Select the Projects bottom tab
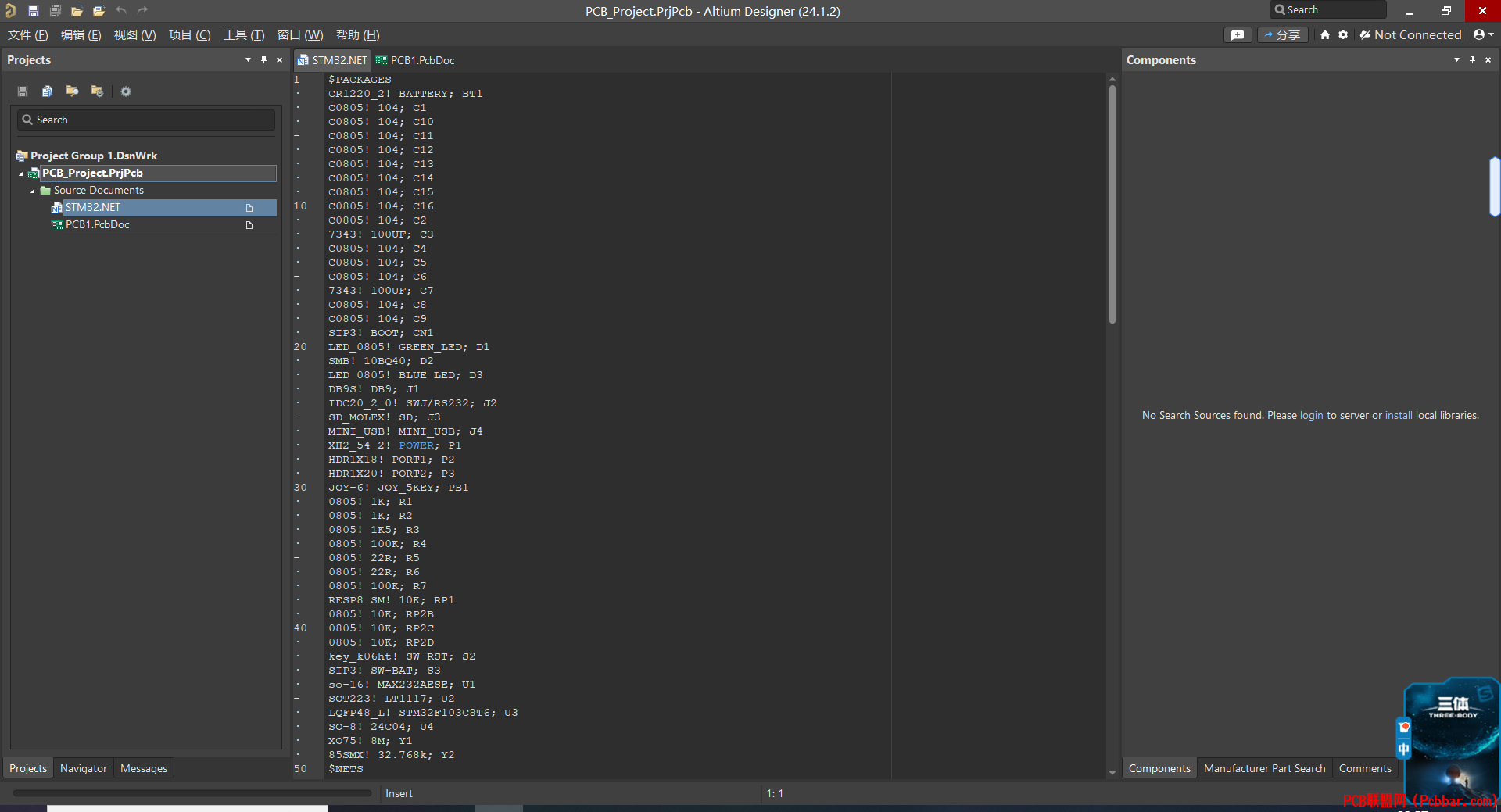Image resolution: width=1501 pixels, height=812 pixels. (x=28, y=769)
